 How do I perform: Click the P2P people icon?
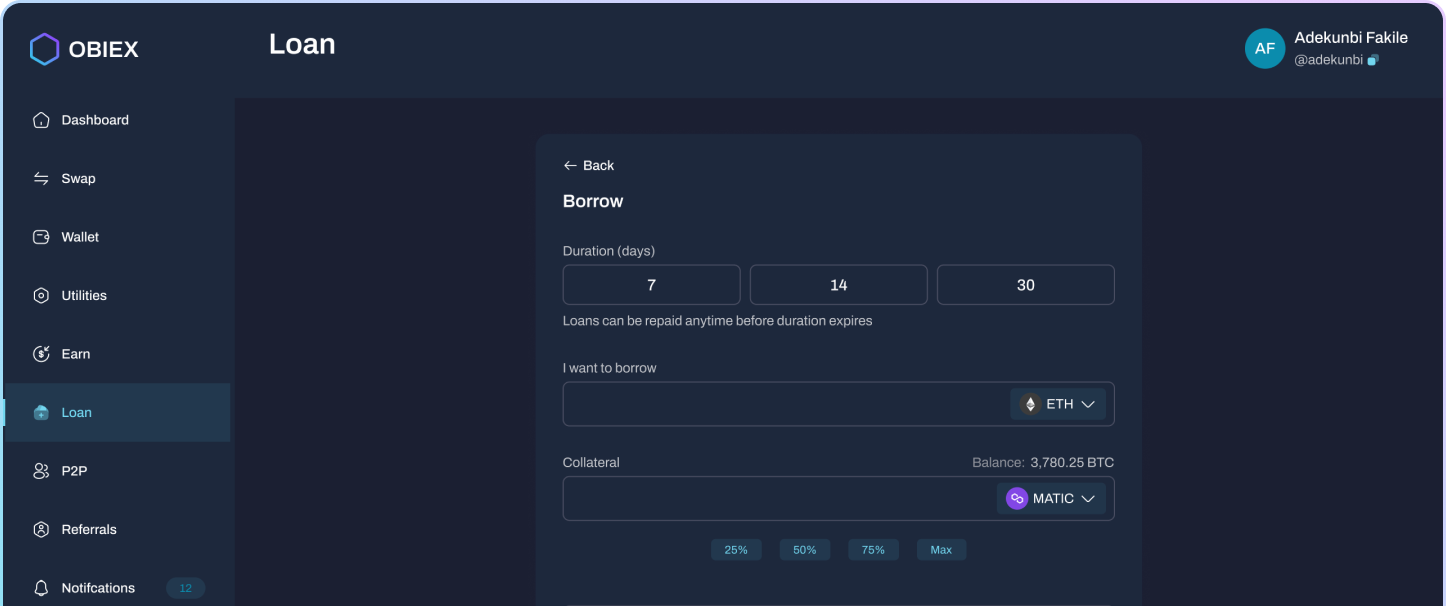click(x=41, y=471)
